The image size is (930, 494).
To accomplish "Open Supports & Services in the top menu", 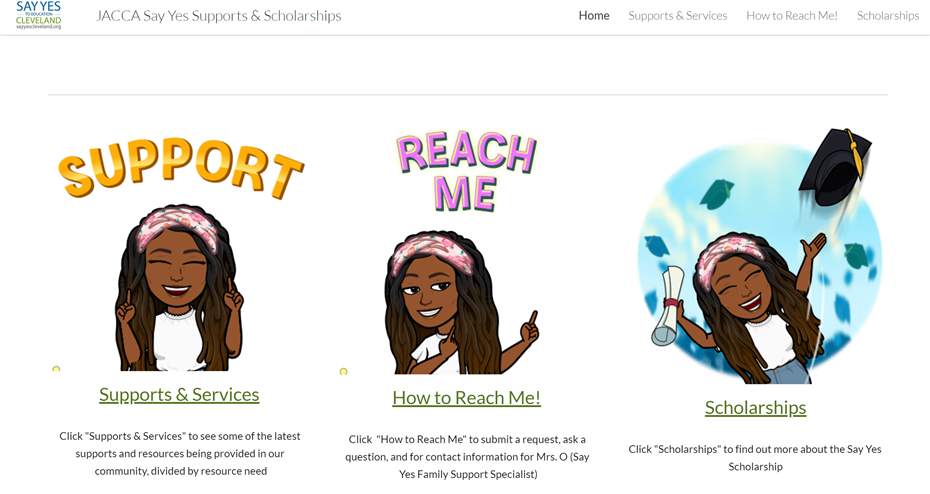I will coord(677,16).
